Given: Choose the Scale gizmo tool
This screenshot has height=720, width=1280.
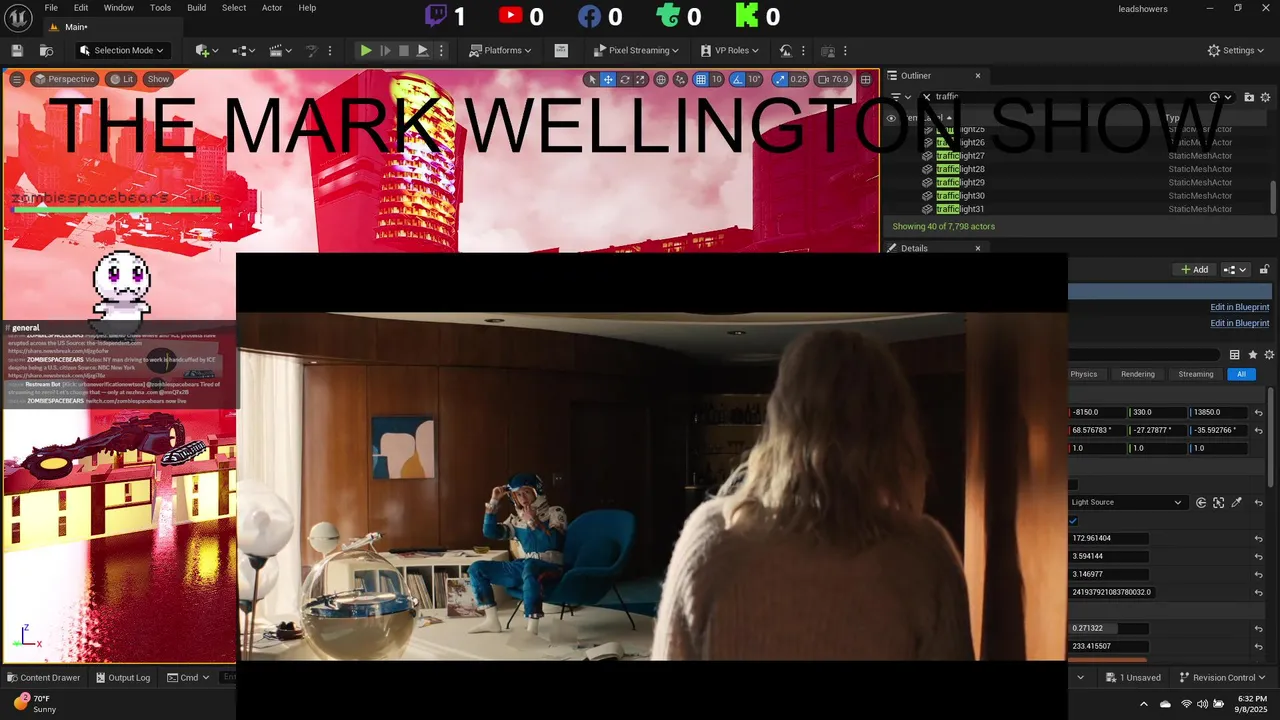Looking at the screenshot, I should [641, 79].
